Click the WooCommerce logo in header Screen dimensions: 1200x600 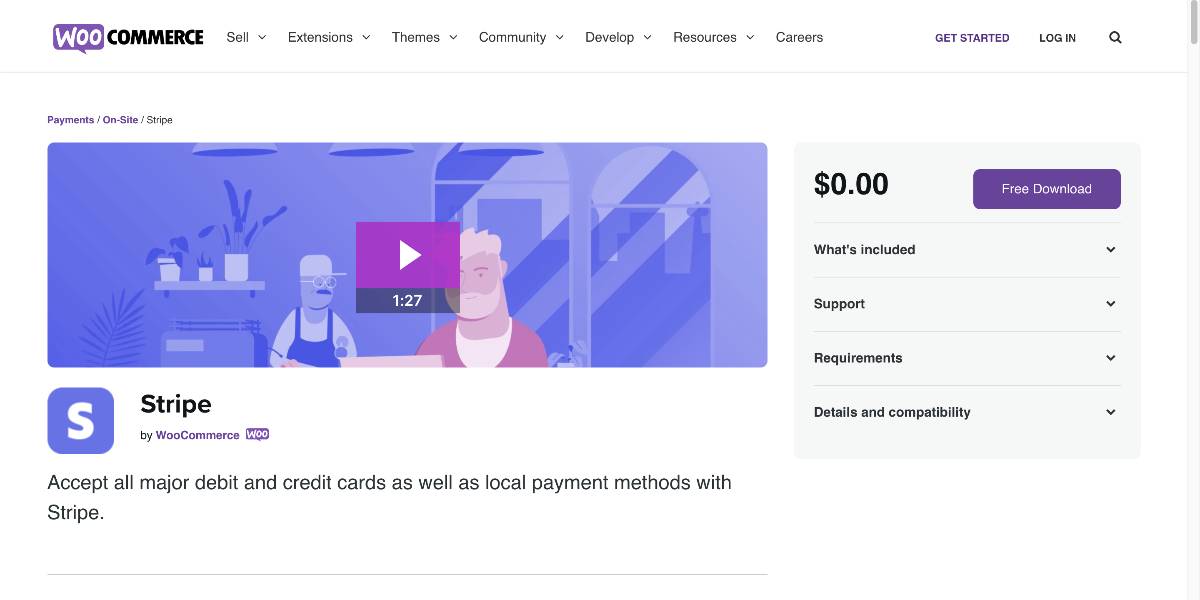click(x=128, y=37)
